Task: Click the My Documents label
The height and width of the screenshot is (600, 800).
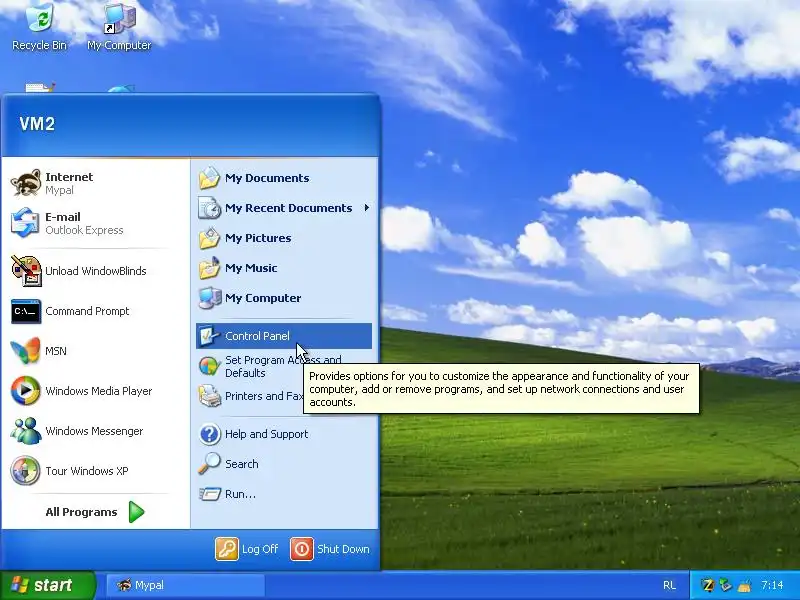Action: click(267, 178)
